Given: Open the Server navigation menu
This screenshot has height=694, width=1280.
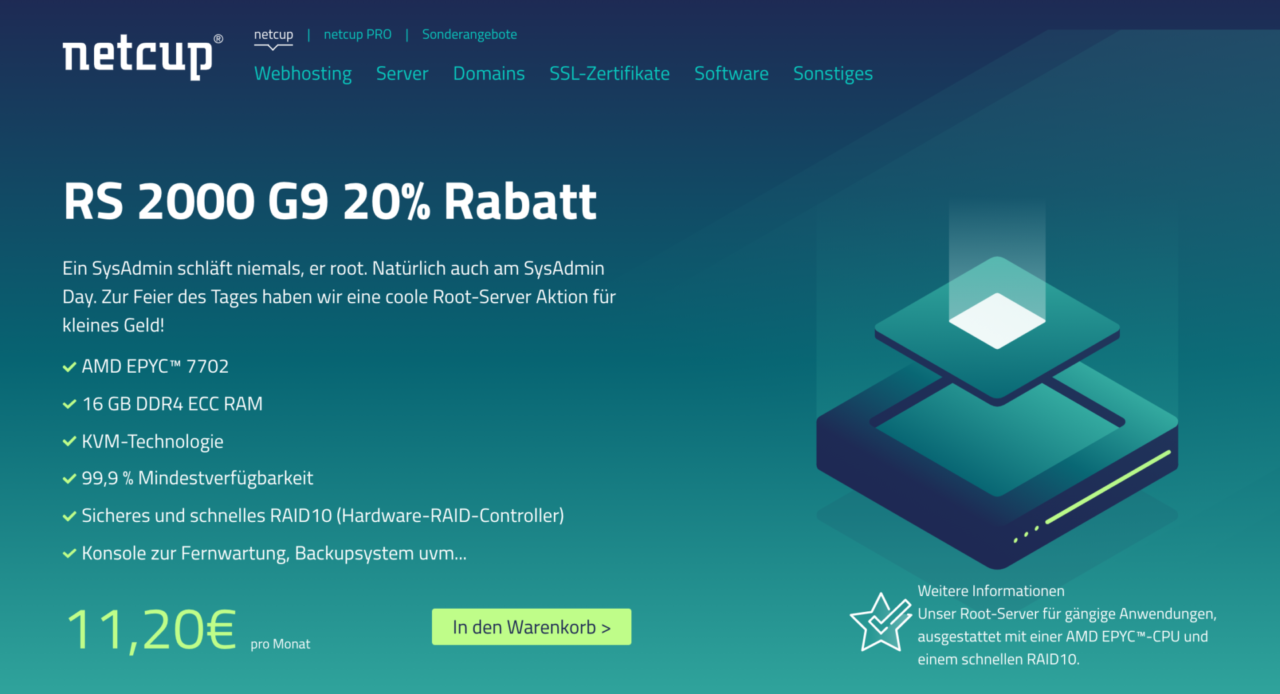Looking at the screenshot, I should [x=402, y=74].
